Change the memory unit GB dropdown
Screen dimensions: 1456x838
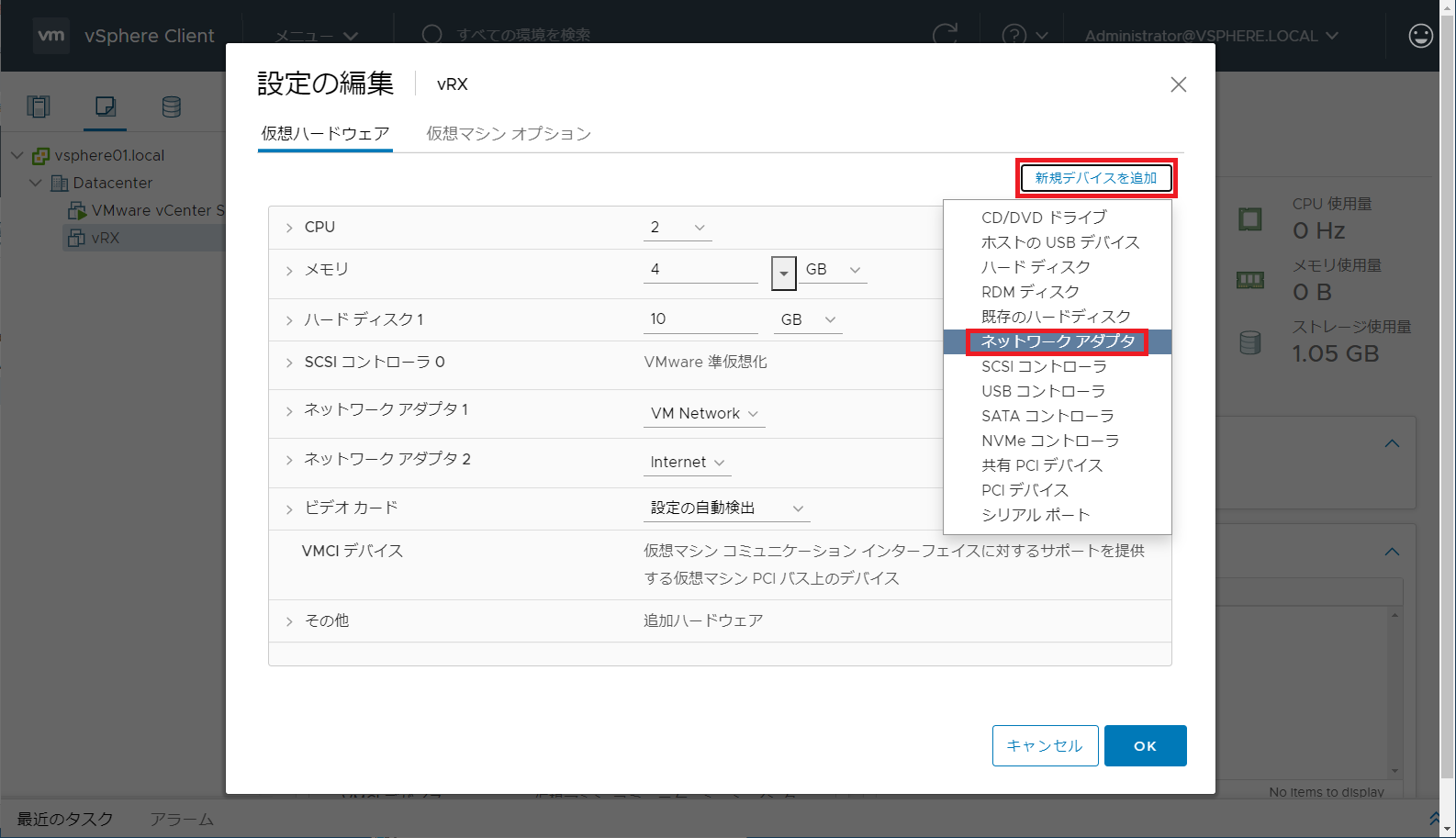click(x=834, y=270)
